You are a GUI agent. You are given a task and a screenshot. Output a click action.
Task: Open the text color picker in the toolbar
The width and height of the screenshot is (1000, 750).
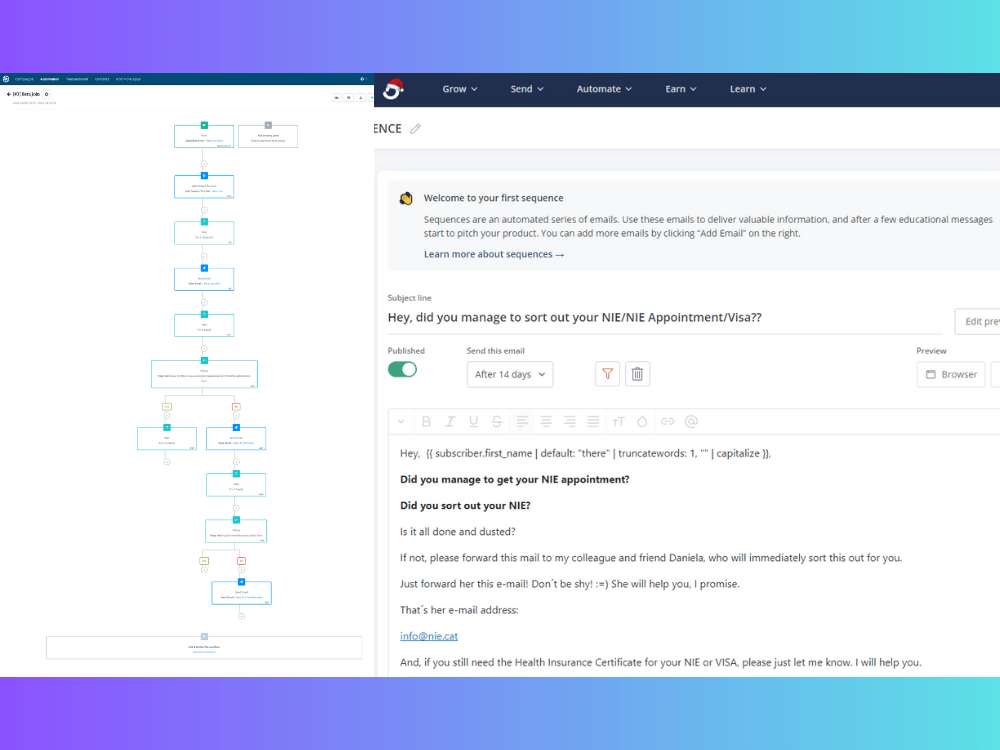pos(642,421)
